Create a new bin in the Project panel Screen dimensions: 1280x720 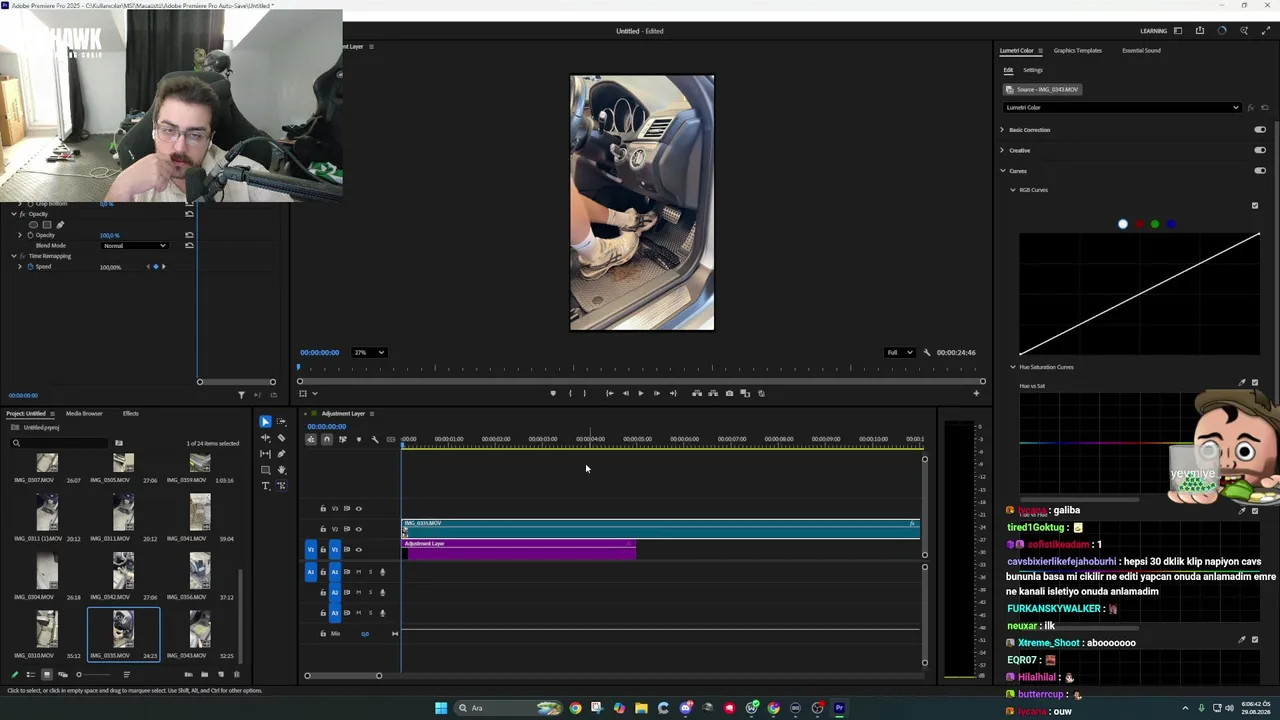tap(205, 674)
